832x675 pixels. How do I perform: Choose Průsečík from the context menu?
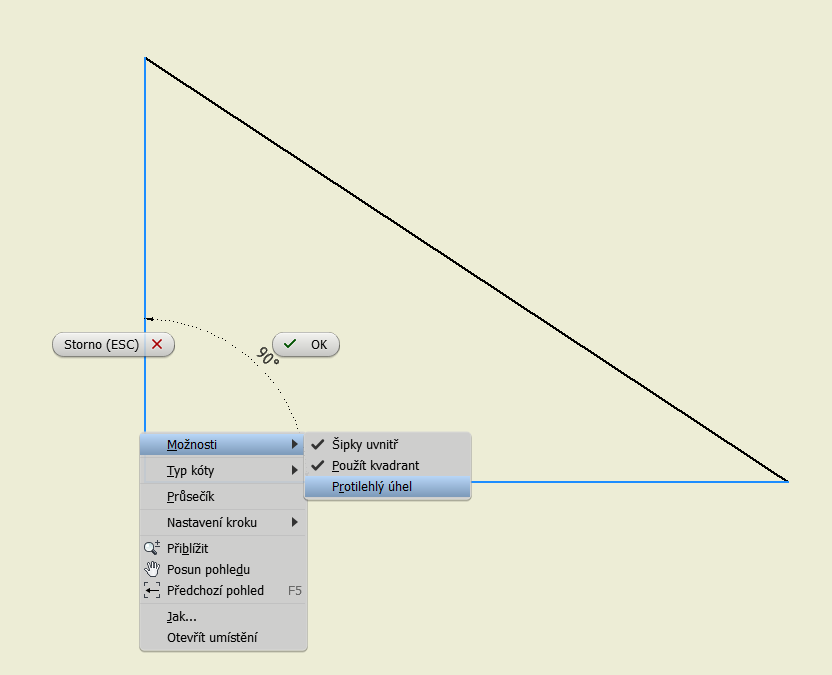tap(190, 496)
